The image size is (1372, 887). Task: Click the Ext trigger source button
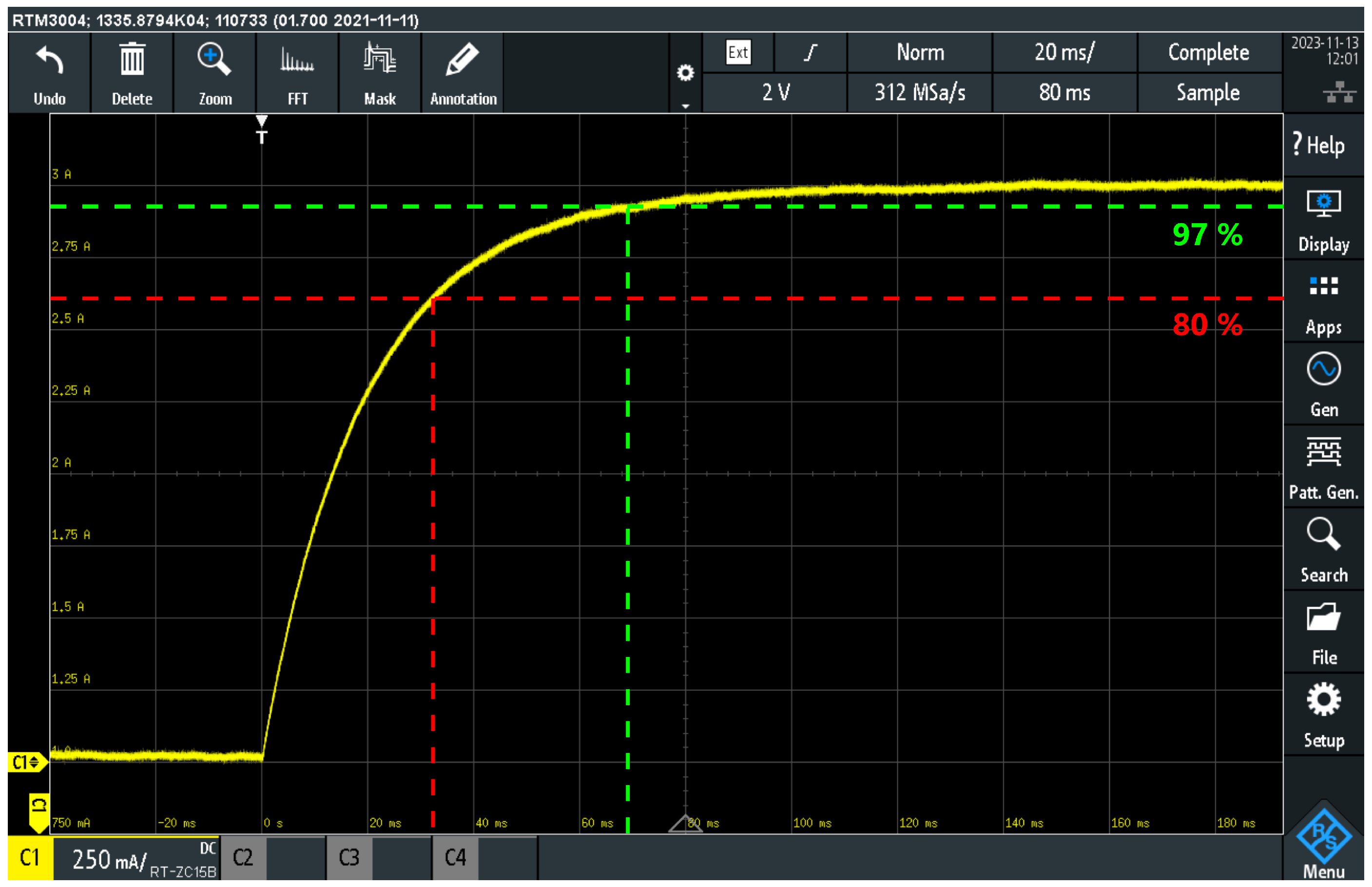tap(738, 53)
